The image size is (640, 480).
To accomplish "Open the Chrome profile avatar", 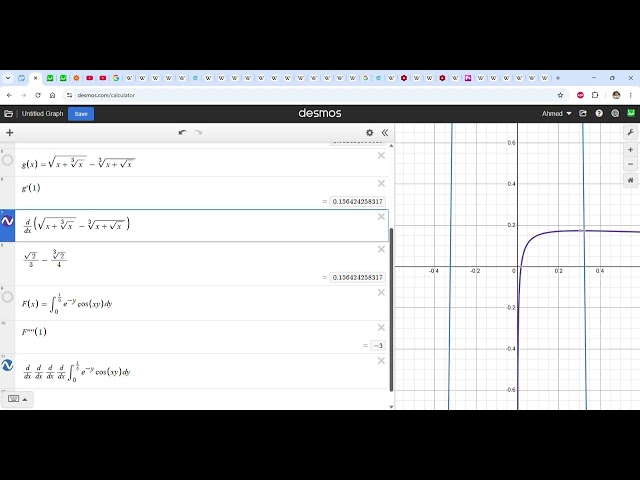I will coord(616,95).
